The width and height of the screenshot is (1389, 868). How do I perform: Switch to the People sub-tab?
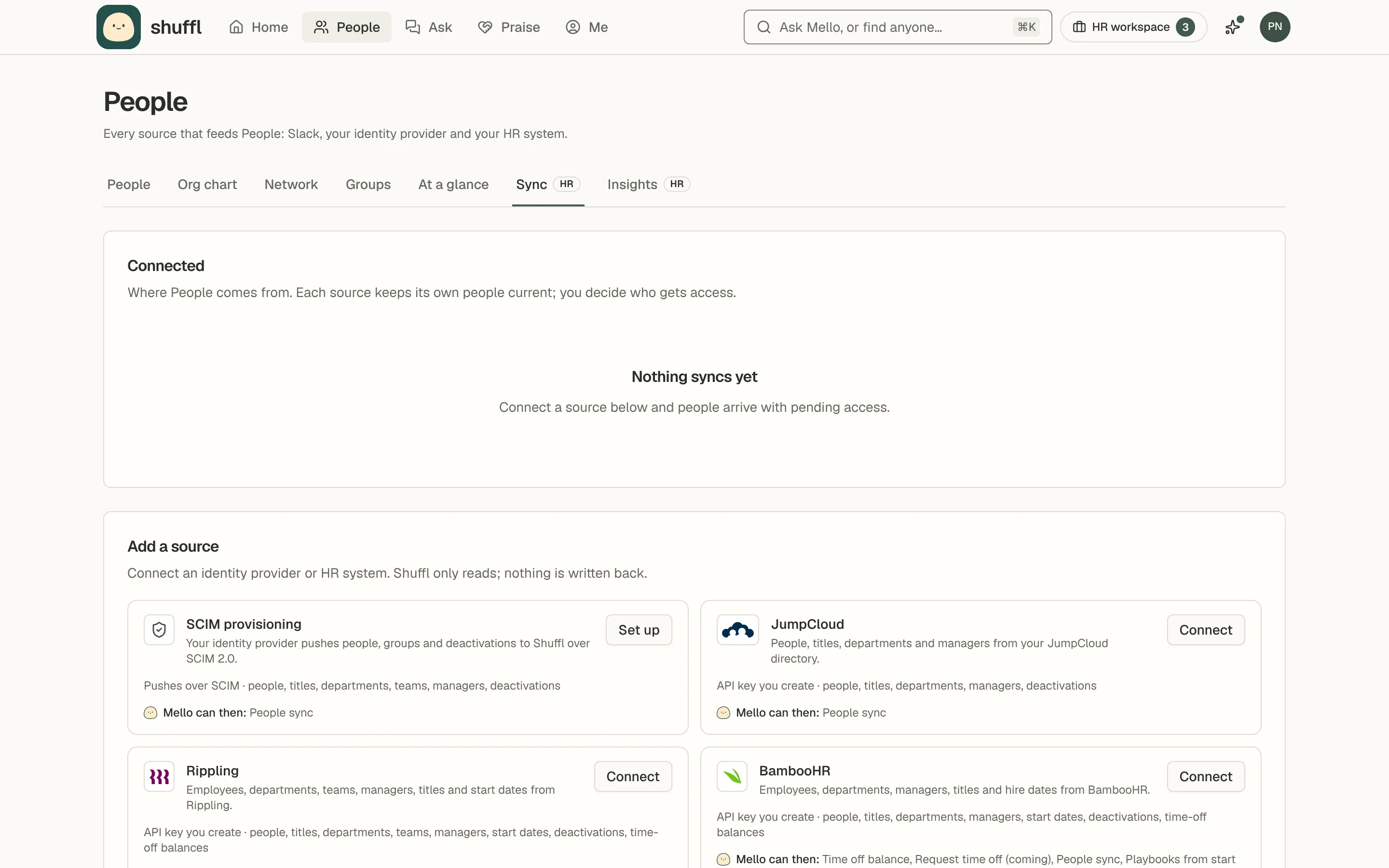pyautogui.click(x=129, y=184)
